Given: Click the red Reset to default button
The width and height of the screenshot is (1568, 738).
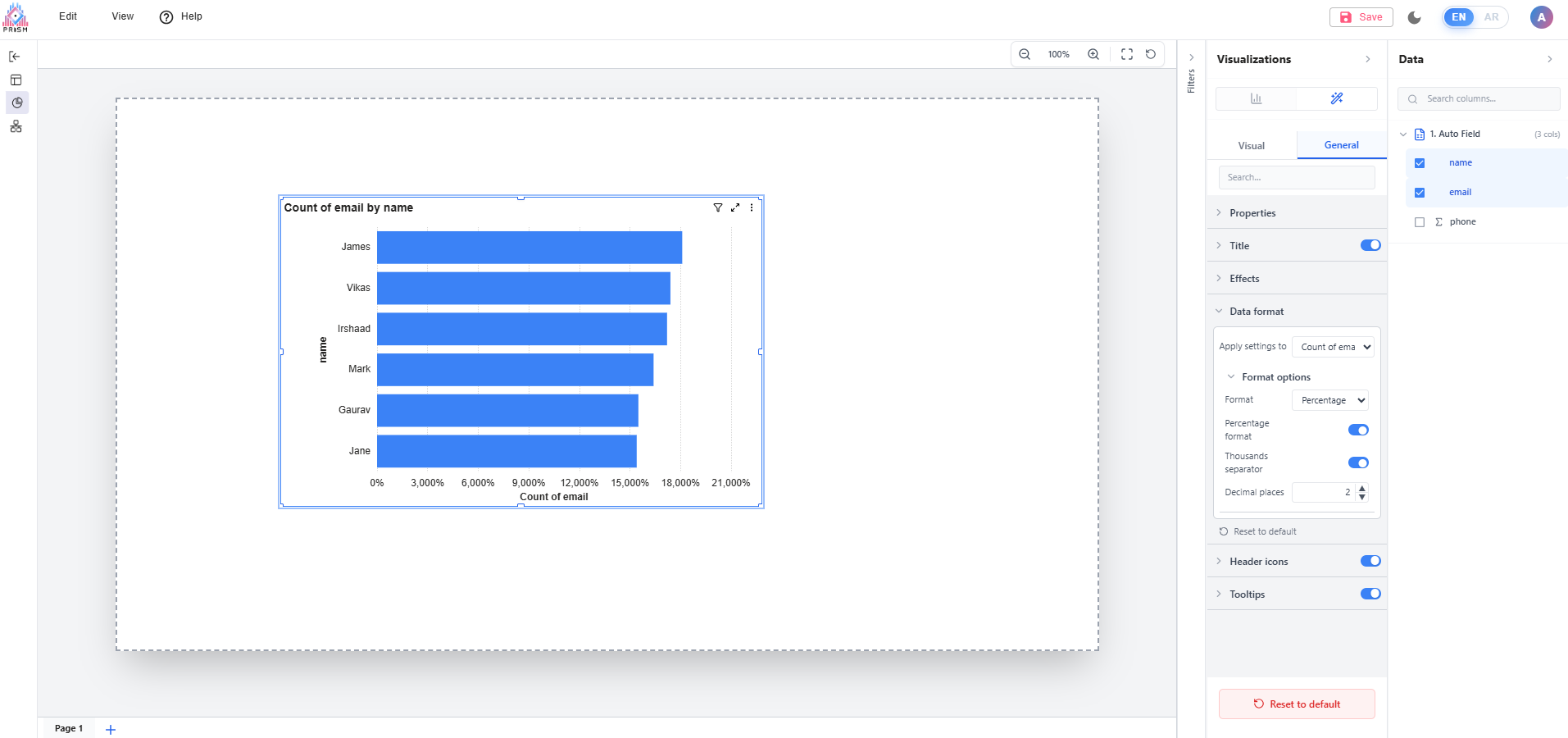Looking at the screenshot, I should (x=1297, y=704).
